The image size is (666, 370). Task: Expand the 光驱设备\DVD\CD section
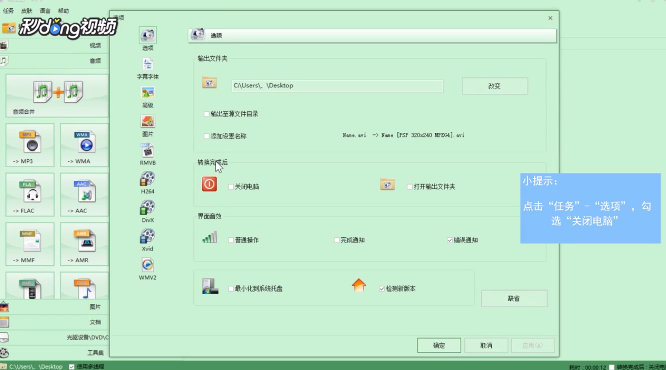[x=54, y=337]
